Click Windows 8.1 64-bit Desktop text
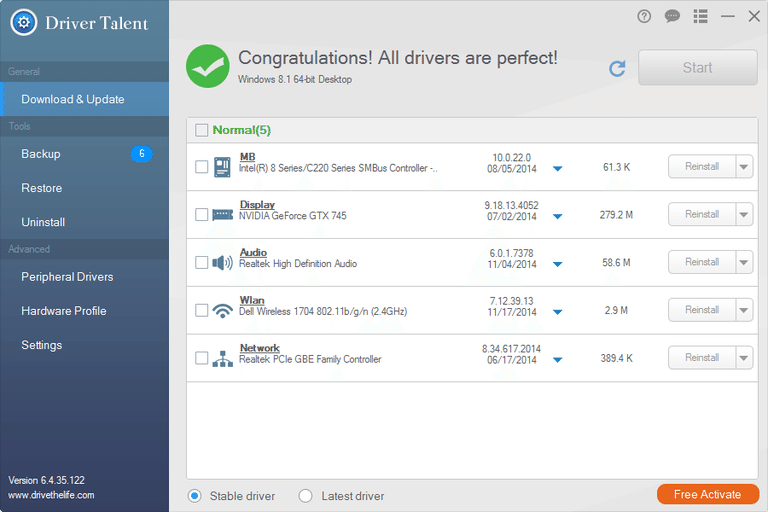The height and width of the screenshot is (512, 768). (295, 79)
